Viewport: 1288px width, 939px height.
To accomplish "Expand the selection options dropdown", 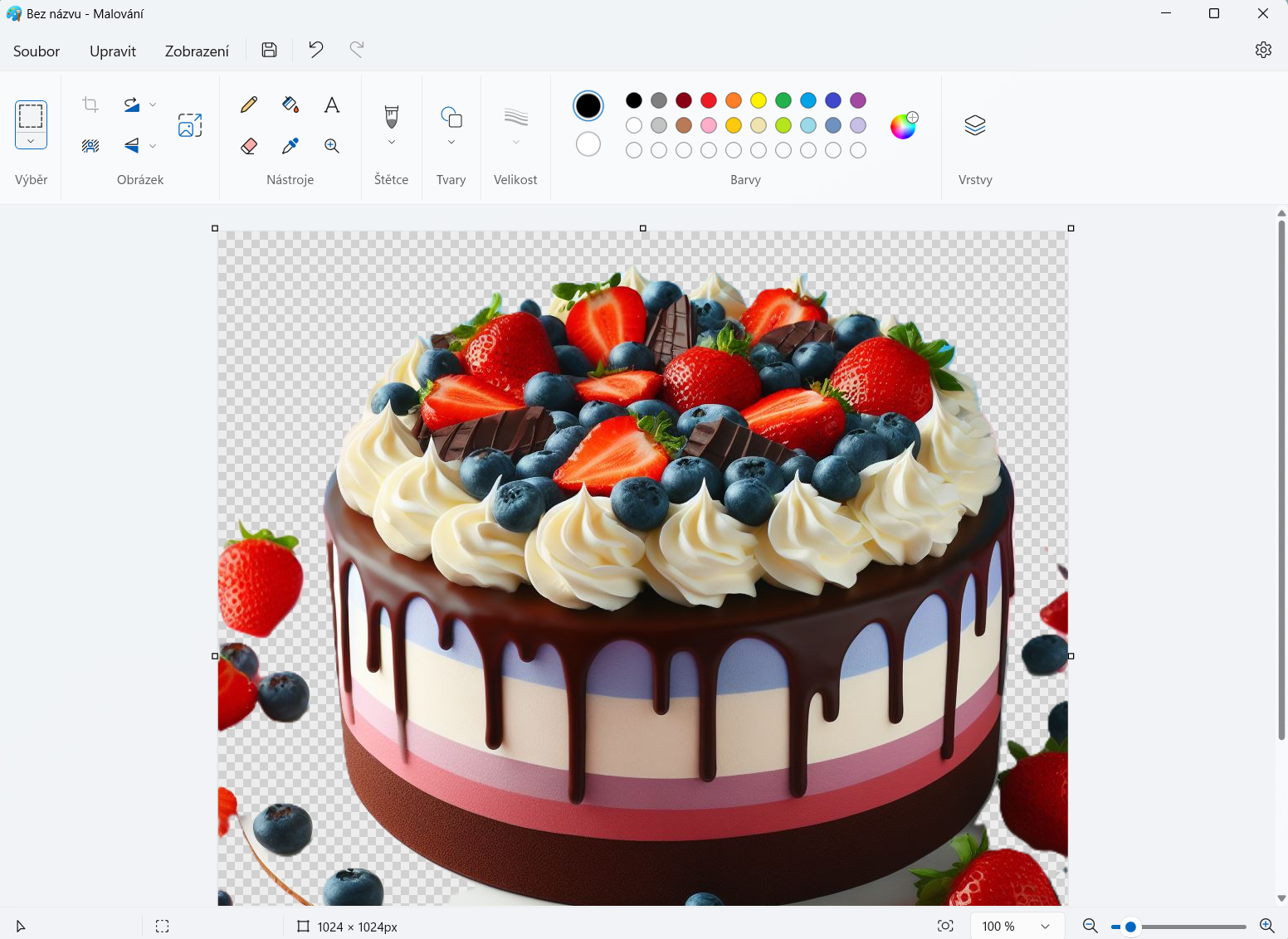I will click(x=31, y=141).
